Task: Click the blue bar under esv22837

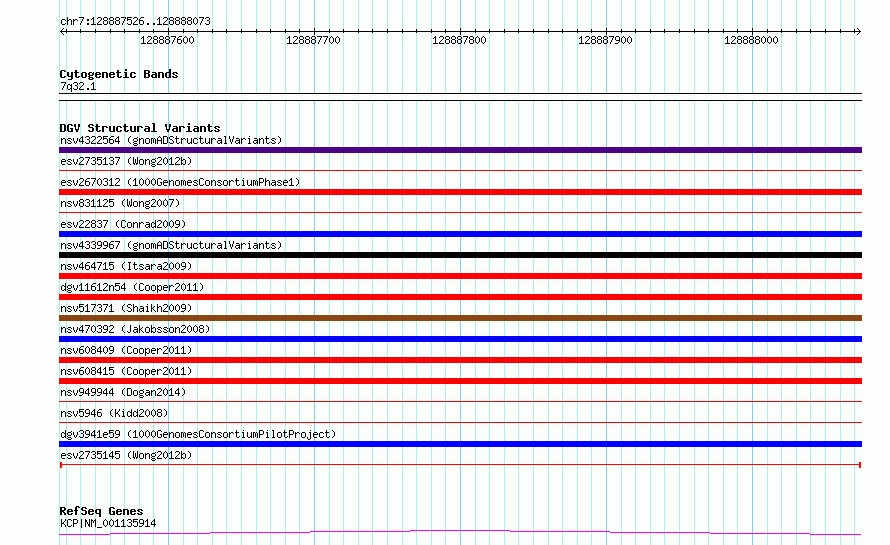Action: (x=460, y=234)
